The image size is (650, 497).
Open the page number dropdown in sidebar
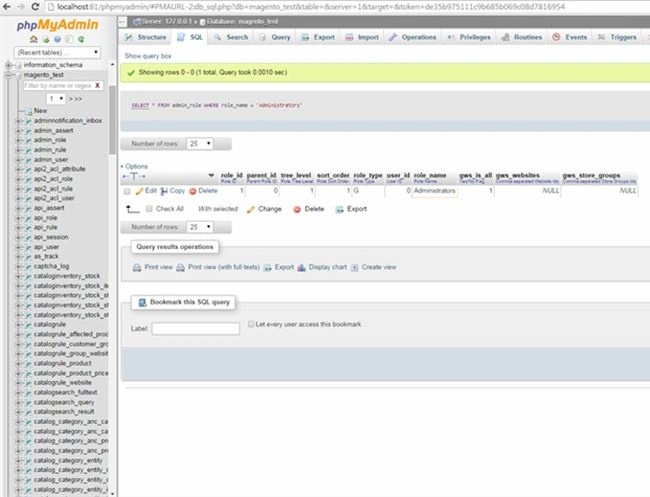click(x=56, y=99)
